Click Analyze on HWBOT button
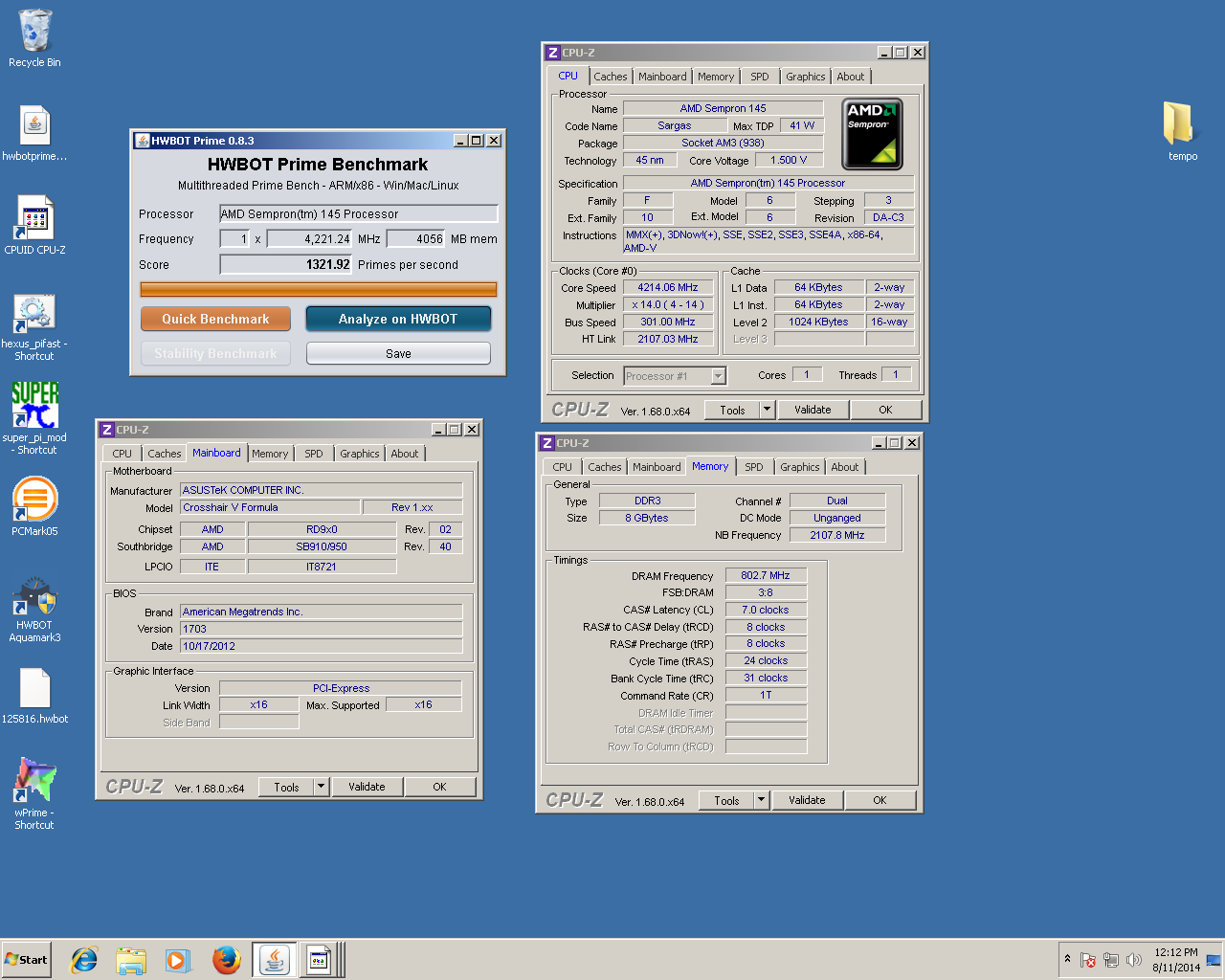This screenshot has width=1225, height=980. [398, 319]
